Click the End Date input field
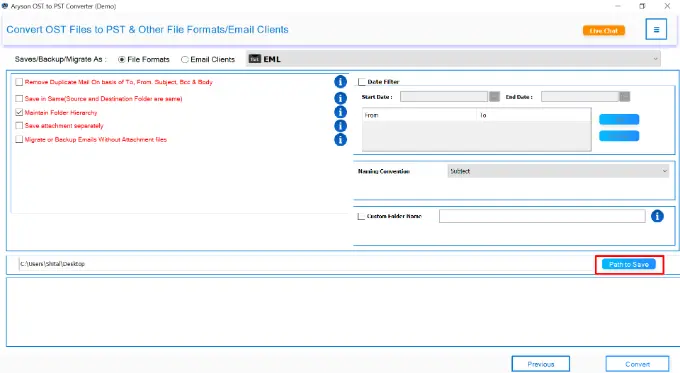 580,97
